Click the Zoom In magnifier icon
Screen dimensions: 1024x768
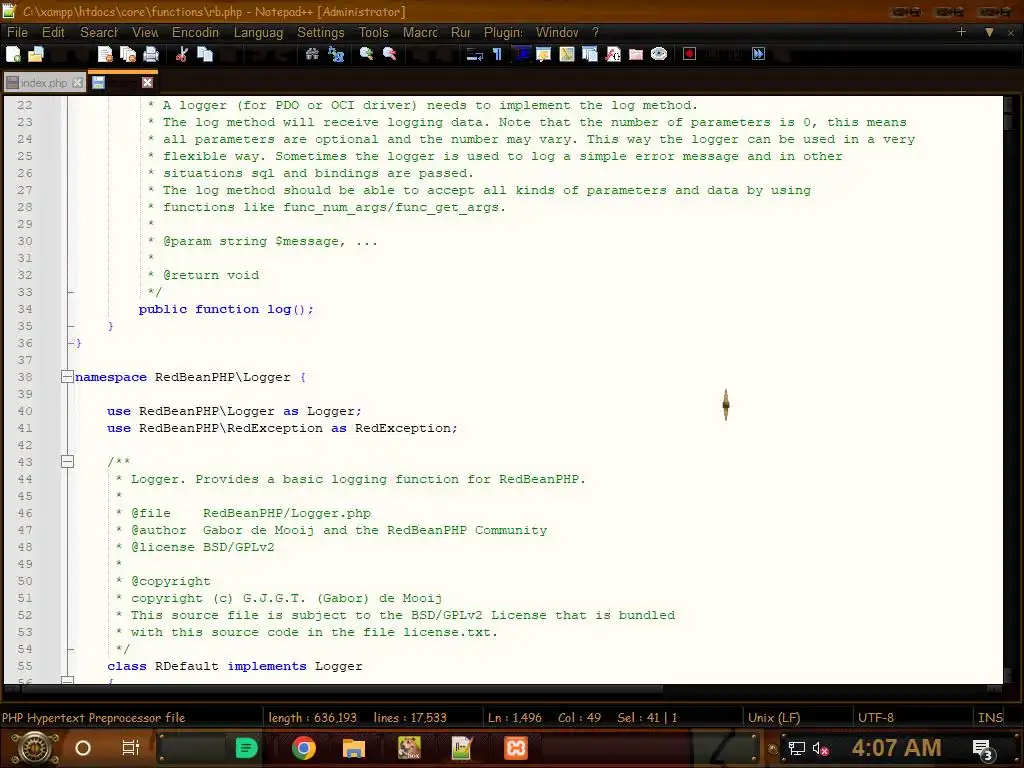point(366,54)
